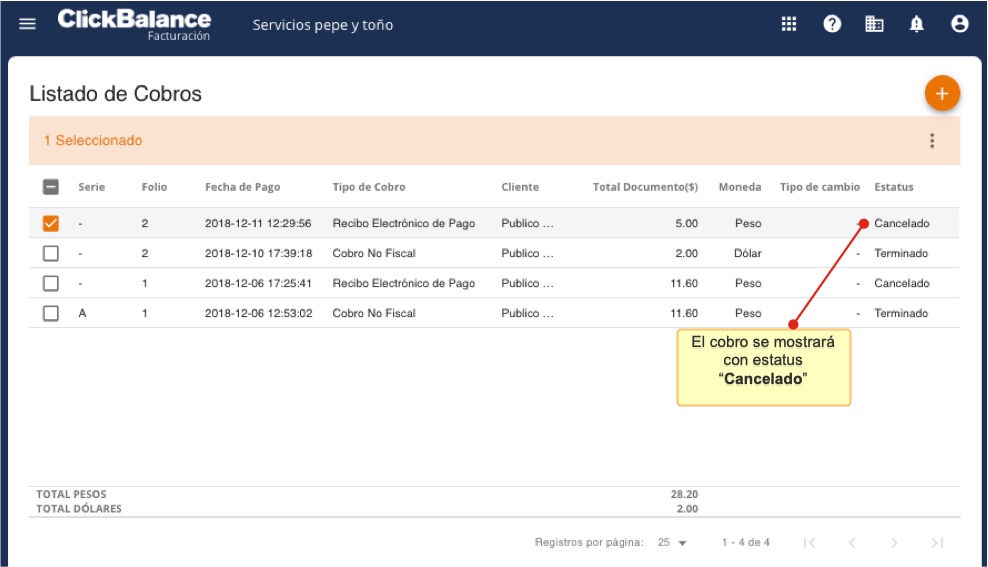The width and height of the screenshot is (988, 567).
Task: Open the notifications bell
Action: (917, 25)
